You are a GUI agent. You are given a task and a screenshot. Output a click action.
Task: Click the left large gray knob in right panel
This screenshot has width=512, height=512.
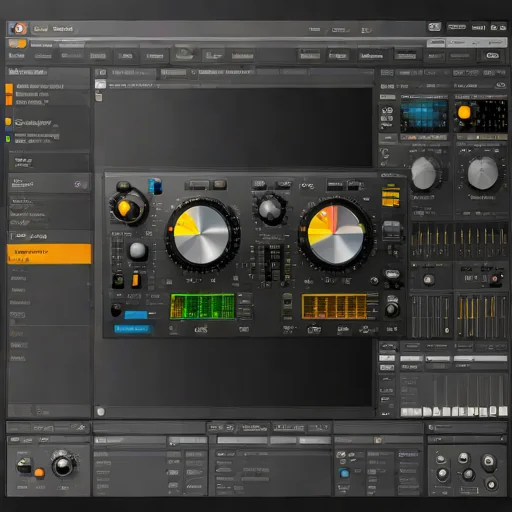(425, 173)
